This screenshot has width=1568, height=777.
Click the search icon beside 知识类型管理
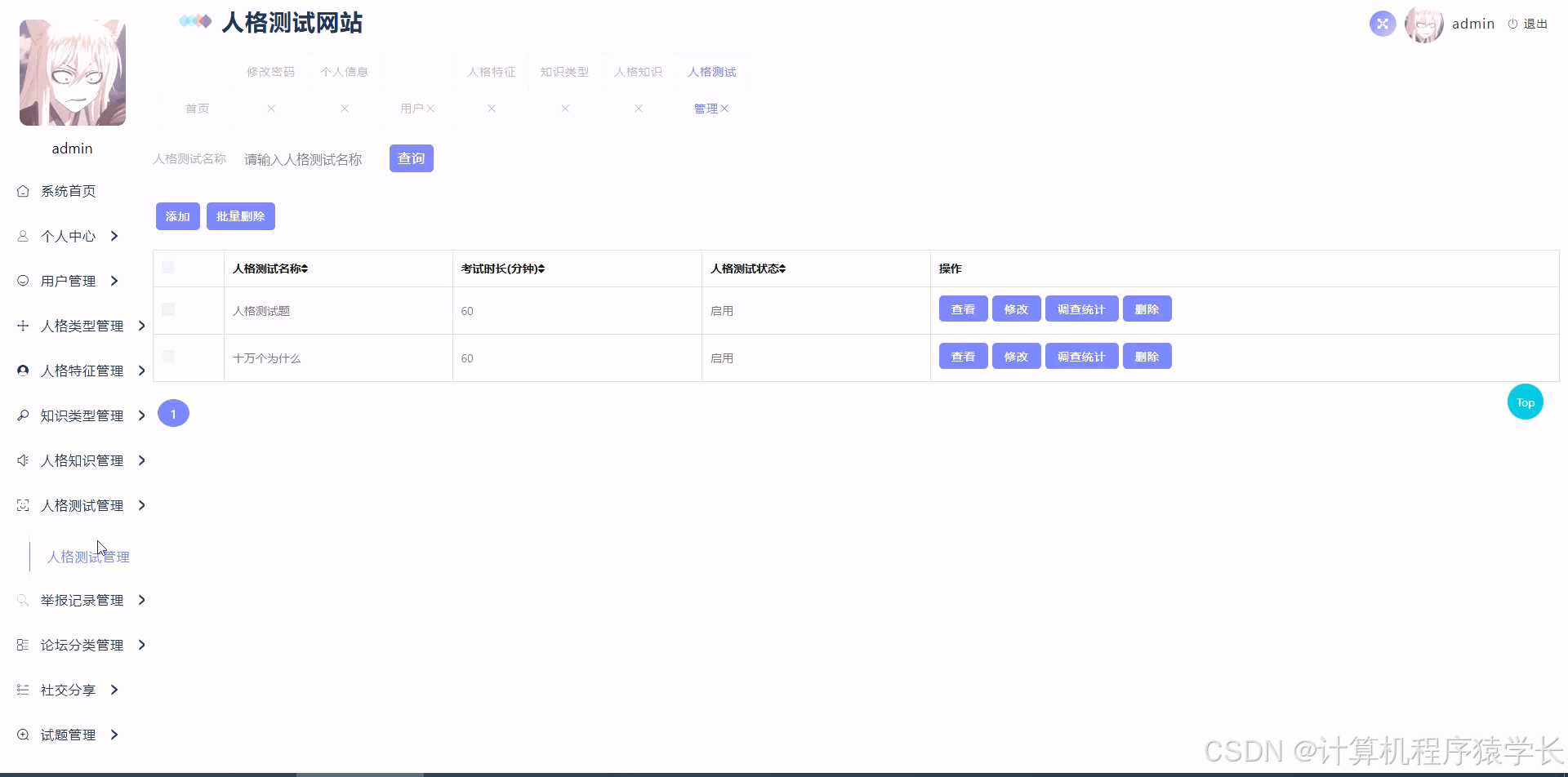[x=23, y=415]
